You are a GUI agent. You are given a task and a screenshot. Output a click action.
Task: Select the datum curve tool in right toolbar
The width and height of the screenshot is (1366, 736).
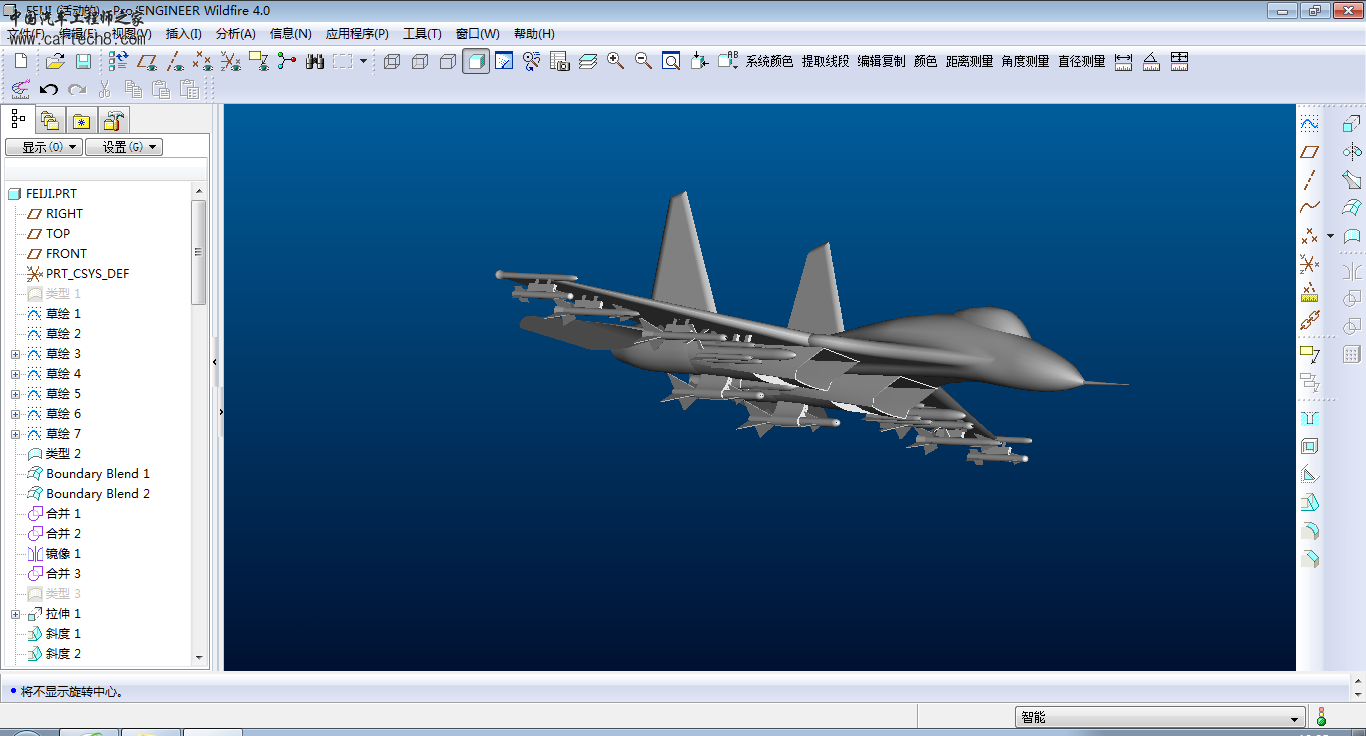pos(1310,208)
